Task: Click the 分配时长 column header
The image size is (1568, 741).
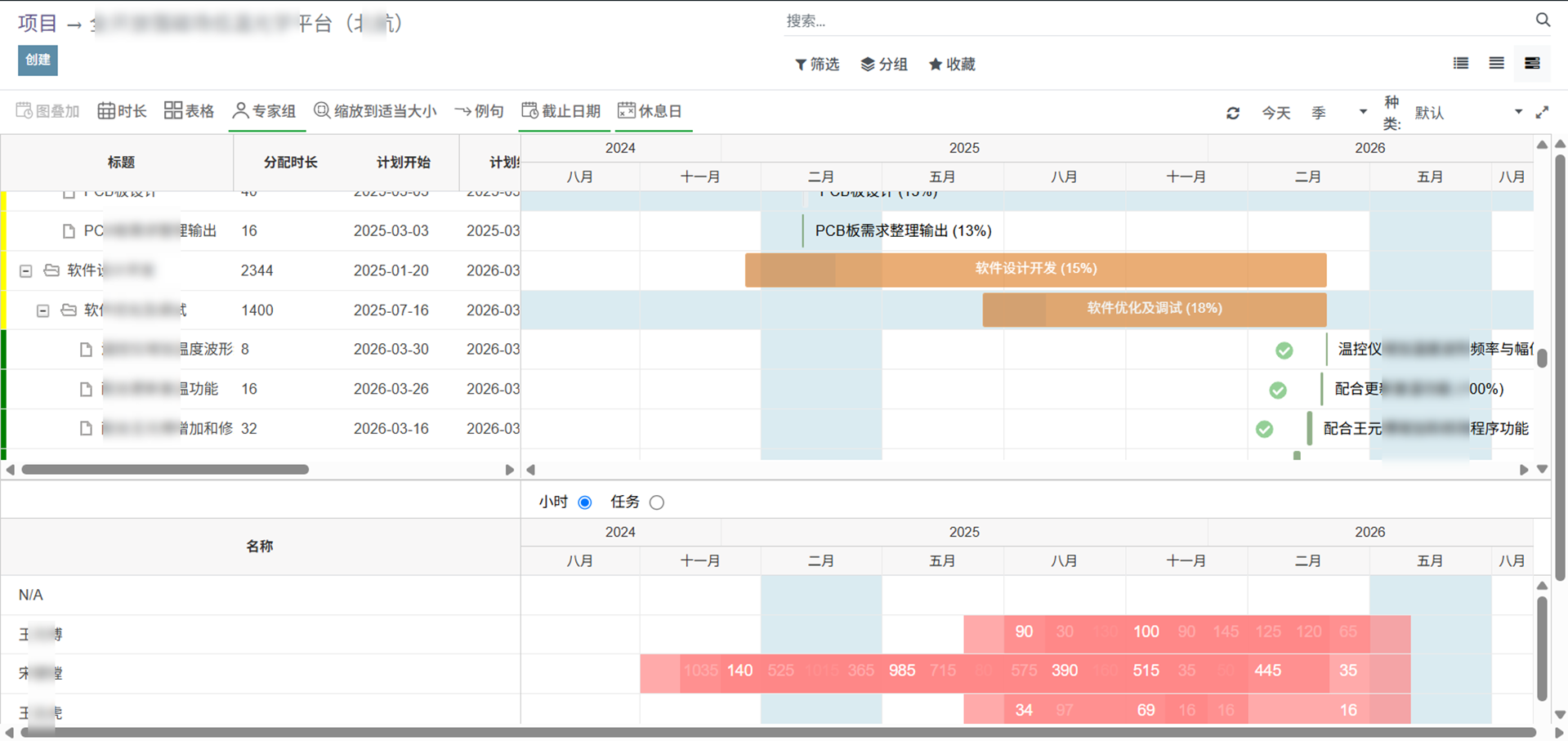Action: (x=290, y=163)
